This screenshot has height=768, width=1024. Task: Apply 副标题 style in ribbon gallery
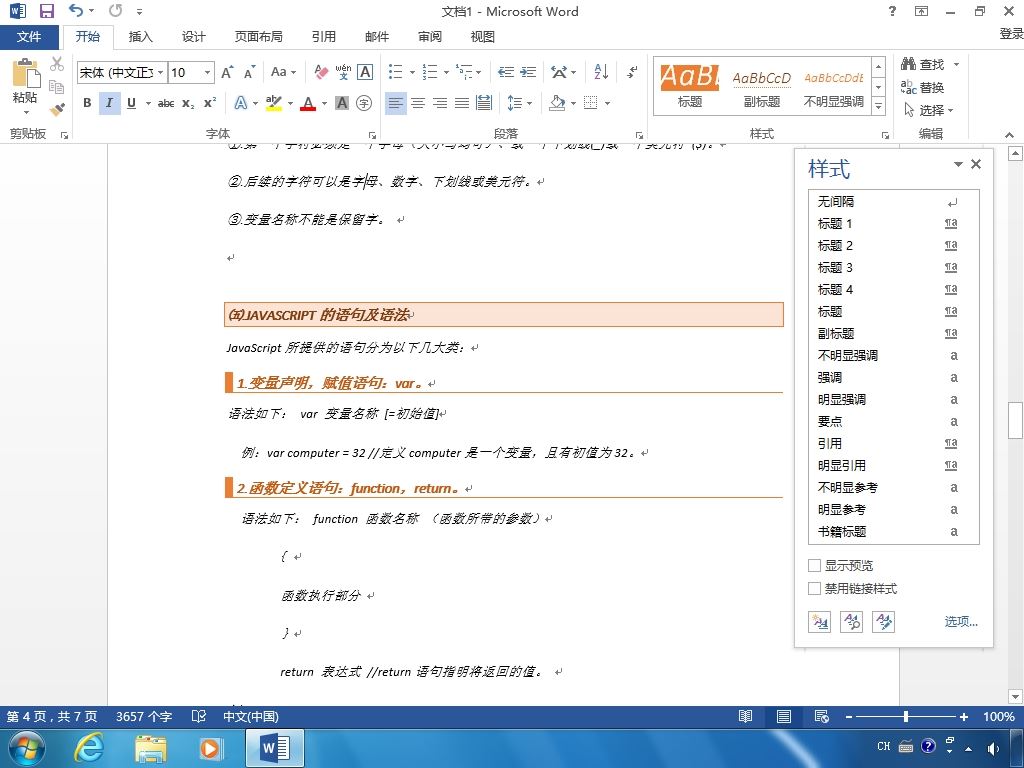click(761, 88)
